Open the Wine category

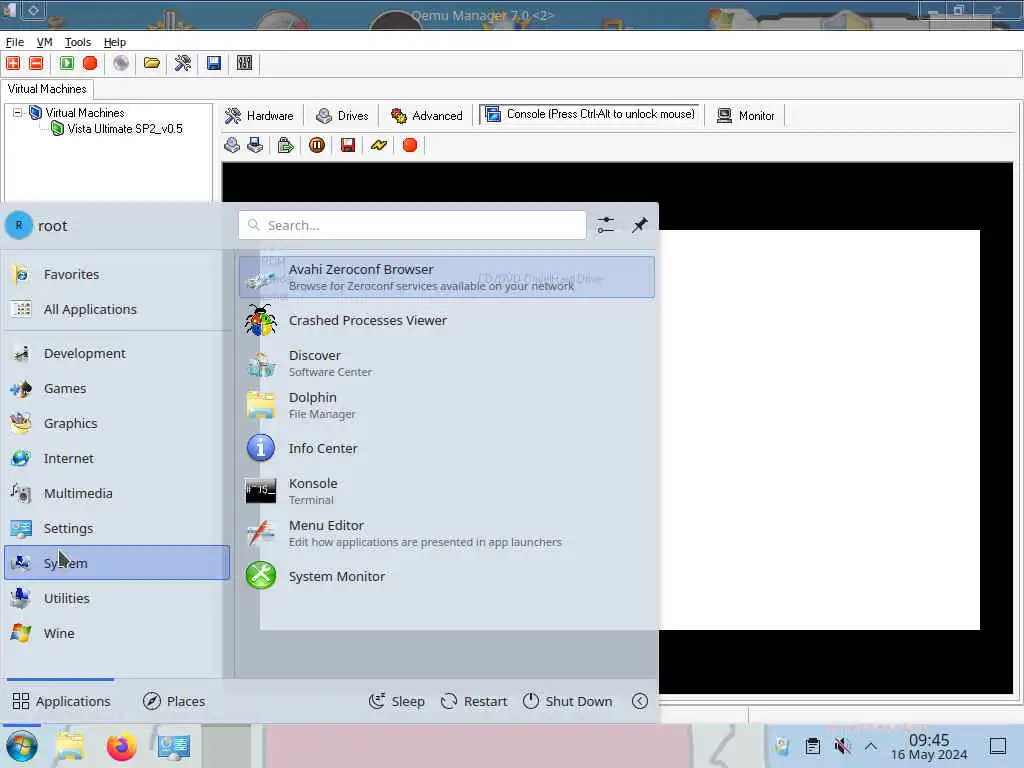pos(117,633)
